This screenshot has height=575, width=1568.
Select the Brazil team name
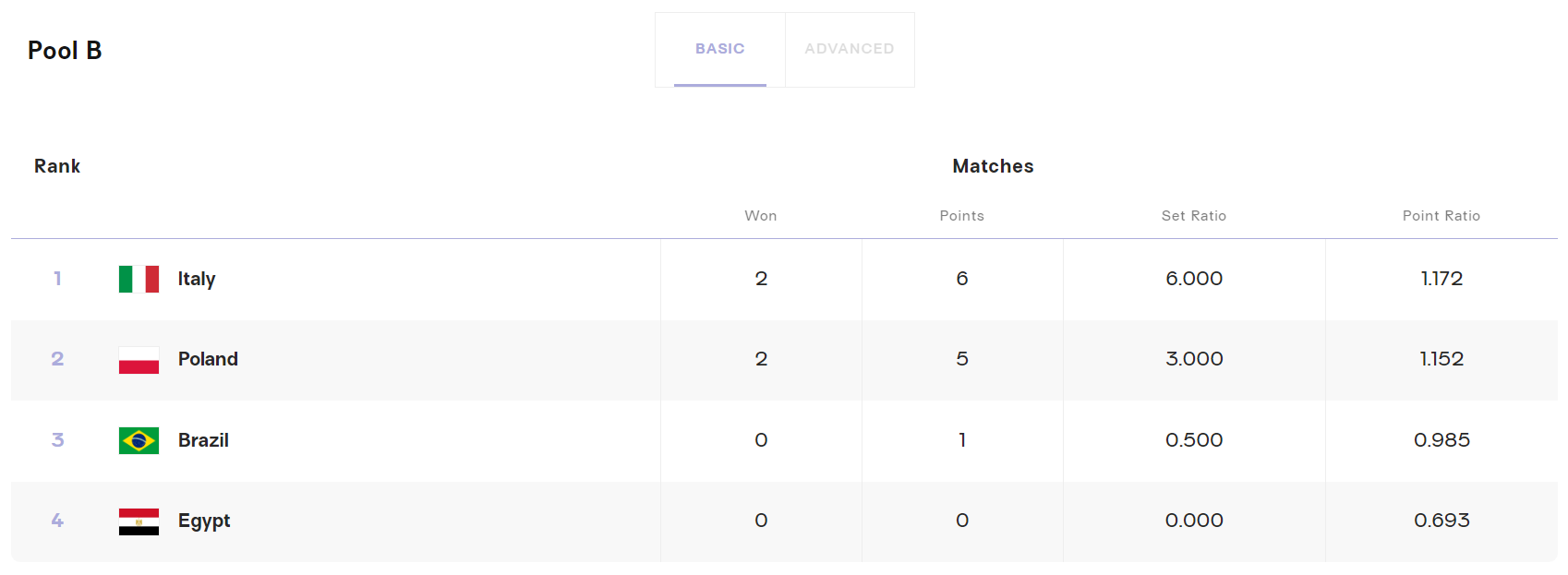(x=203, y=440)
